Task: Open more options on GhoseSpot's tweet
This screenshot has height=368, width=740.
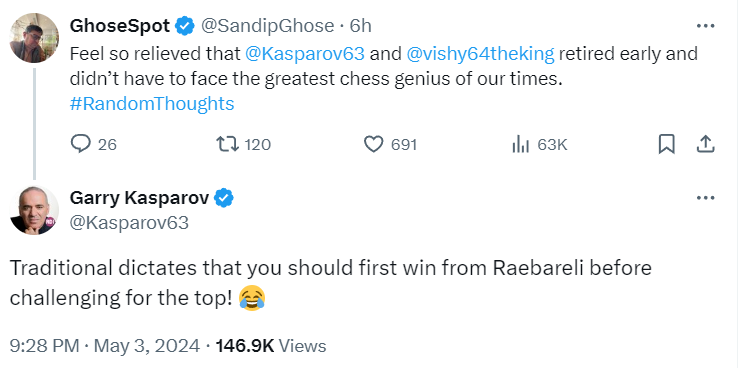Action: (x=706, y=26)
